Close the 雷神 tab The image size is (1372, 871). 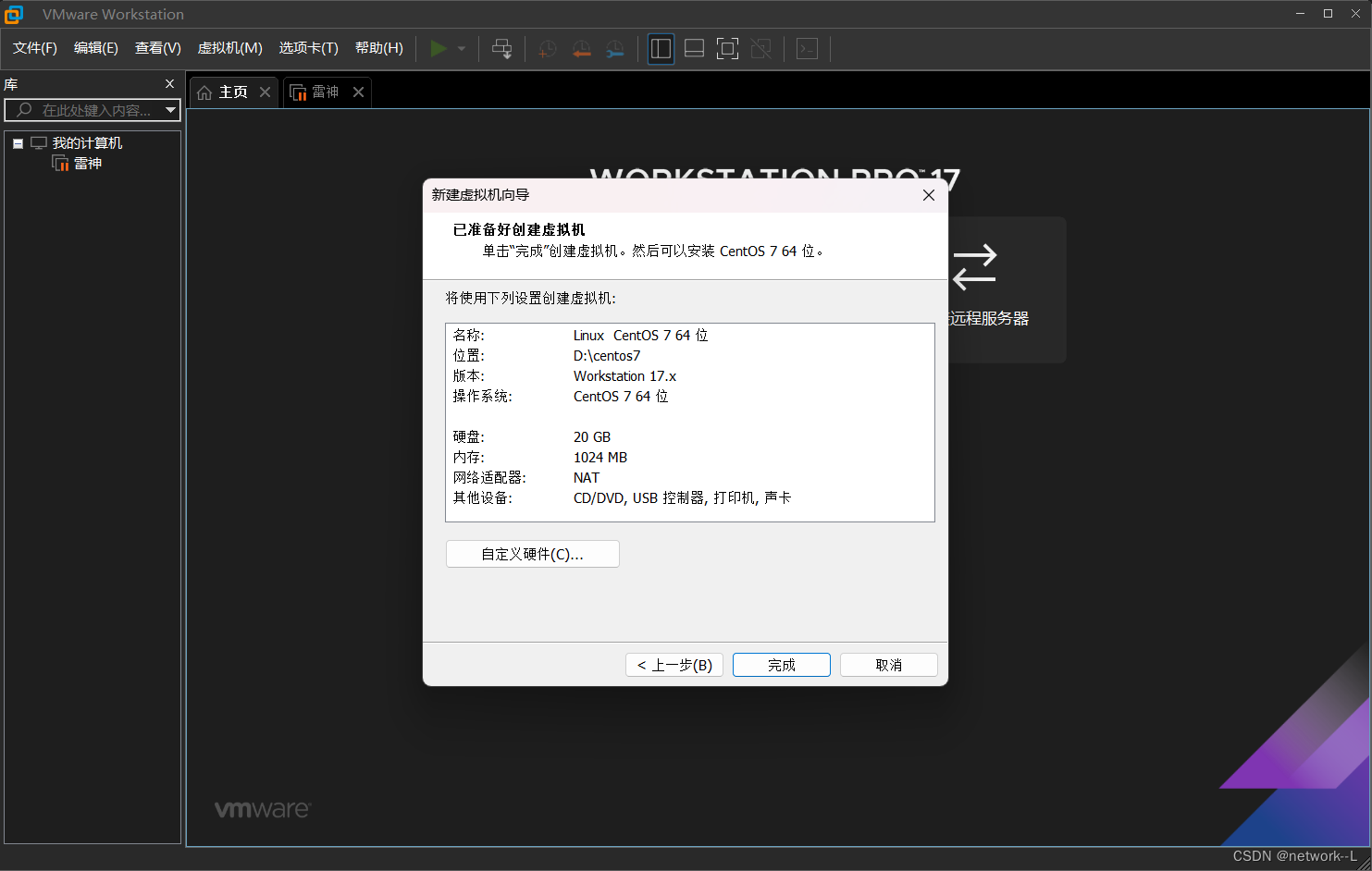(x=358, y=92)
